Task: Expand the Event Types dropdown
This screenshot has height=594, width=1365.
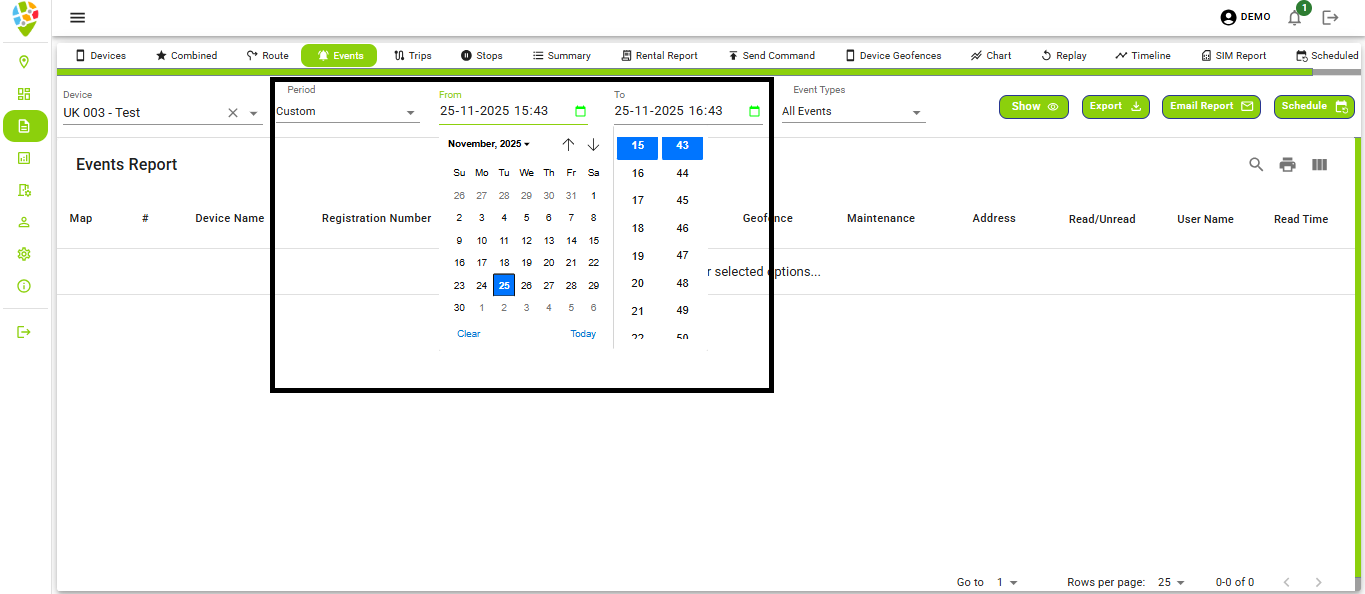Action: point(916,113)
